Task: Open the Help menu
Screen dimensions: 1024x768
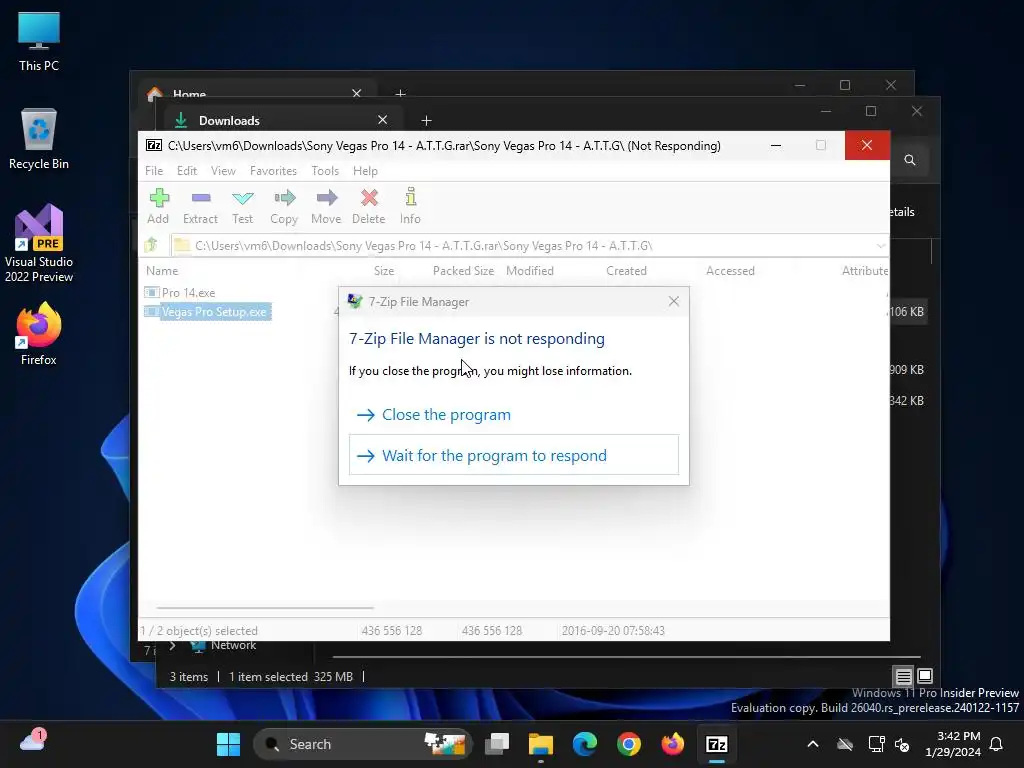Action: [x=365, y=170]
